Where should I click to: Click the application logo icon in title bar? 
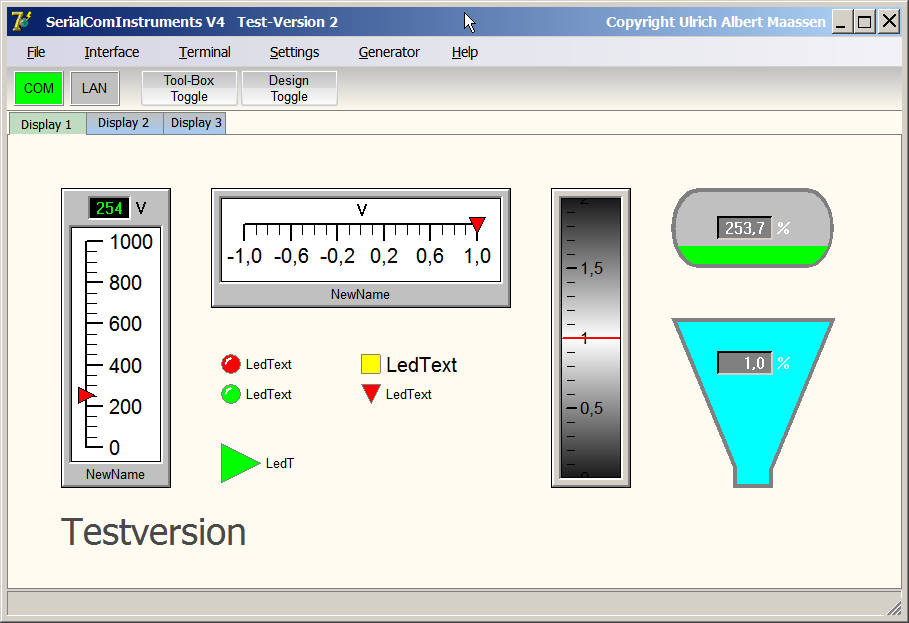(x=22, y=21)
